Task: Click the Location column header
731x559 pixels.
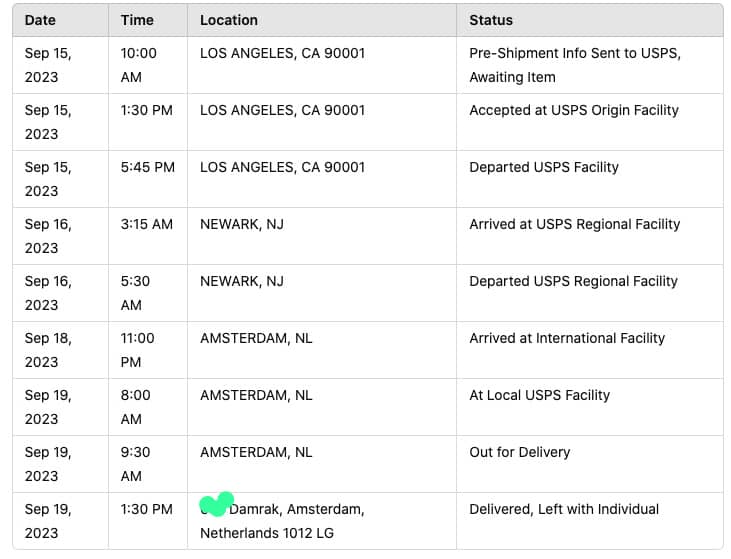Action: pyautogui.click(x=228, y=20)
